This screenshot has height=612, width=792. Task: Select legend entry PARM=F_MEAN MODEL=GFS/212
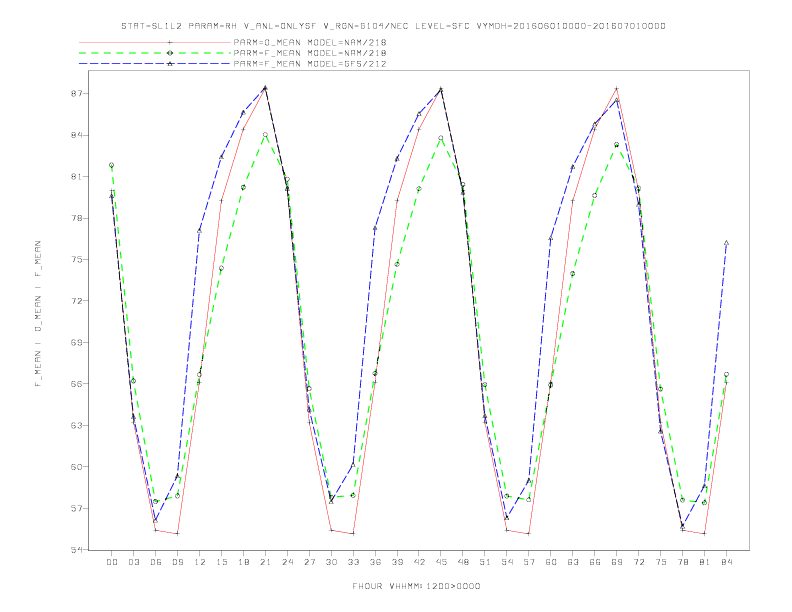310,64
